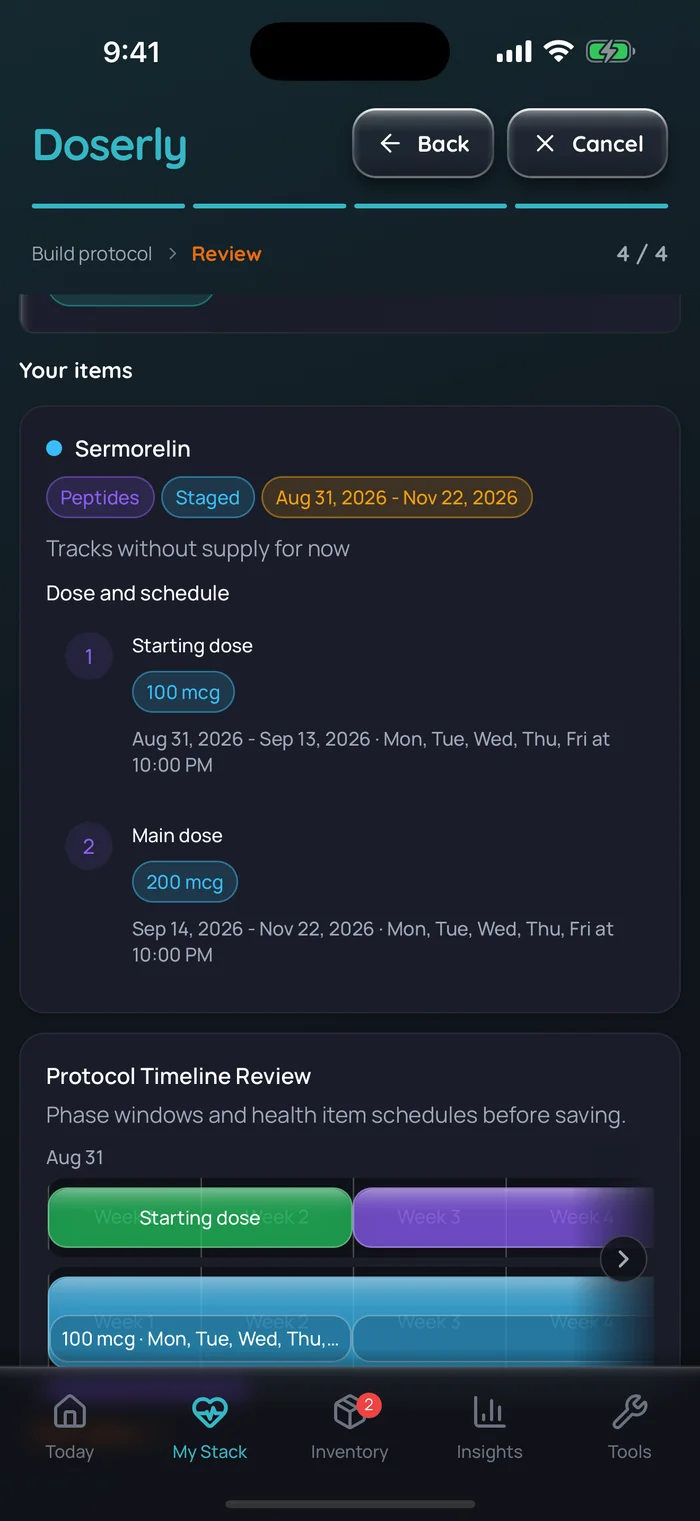This screenshot has width=700, height=1521.
Task: Tap the step 1 circle for Starting dose
Action: click(x=89, y=656)
